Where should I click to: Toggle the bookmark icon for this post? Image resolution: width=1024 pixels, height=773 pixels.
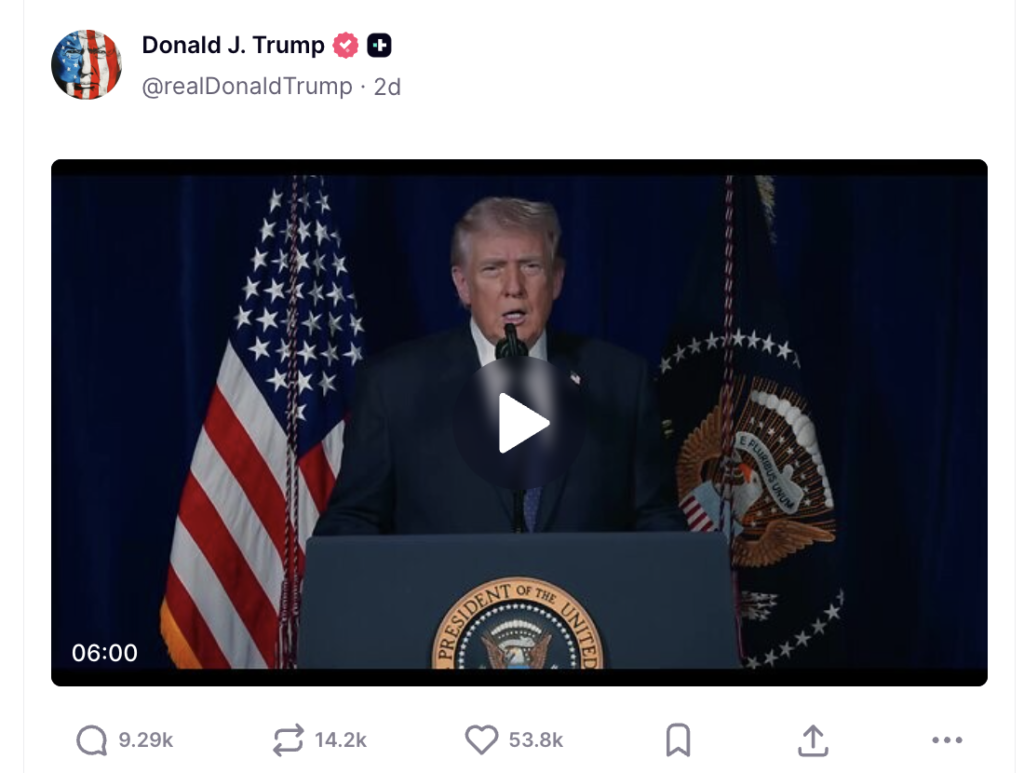click(x=678, y=740)
